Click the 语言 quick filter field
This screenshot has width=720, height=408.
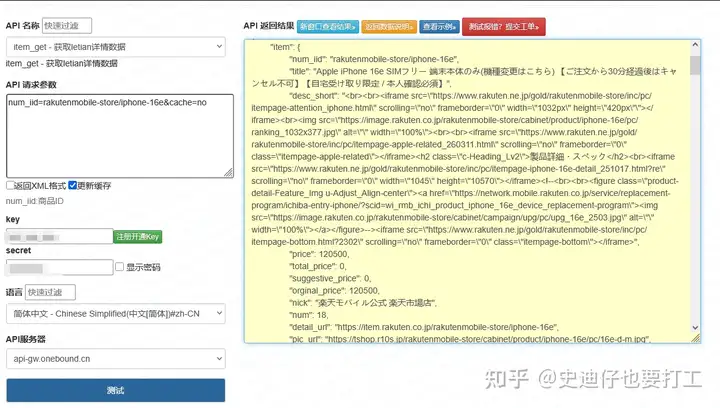pyautogui.click(x=51, y=292)
